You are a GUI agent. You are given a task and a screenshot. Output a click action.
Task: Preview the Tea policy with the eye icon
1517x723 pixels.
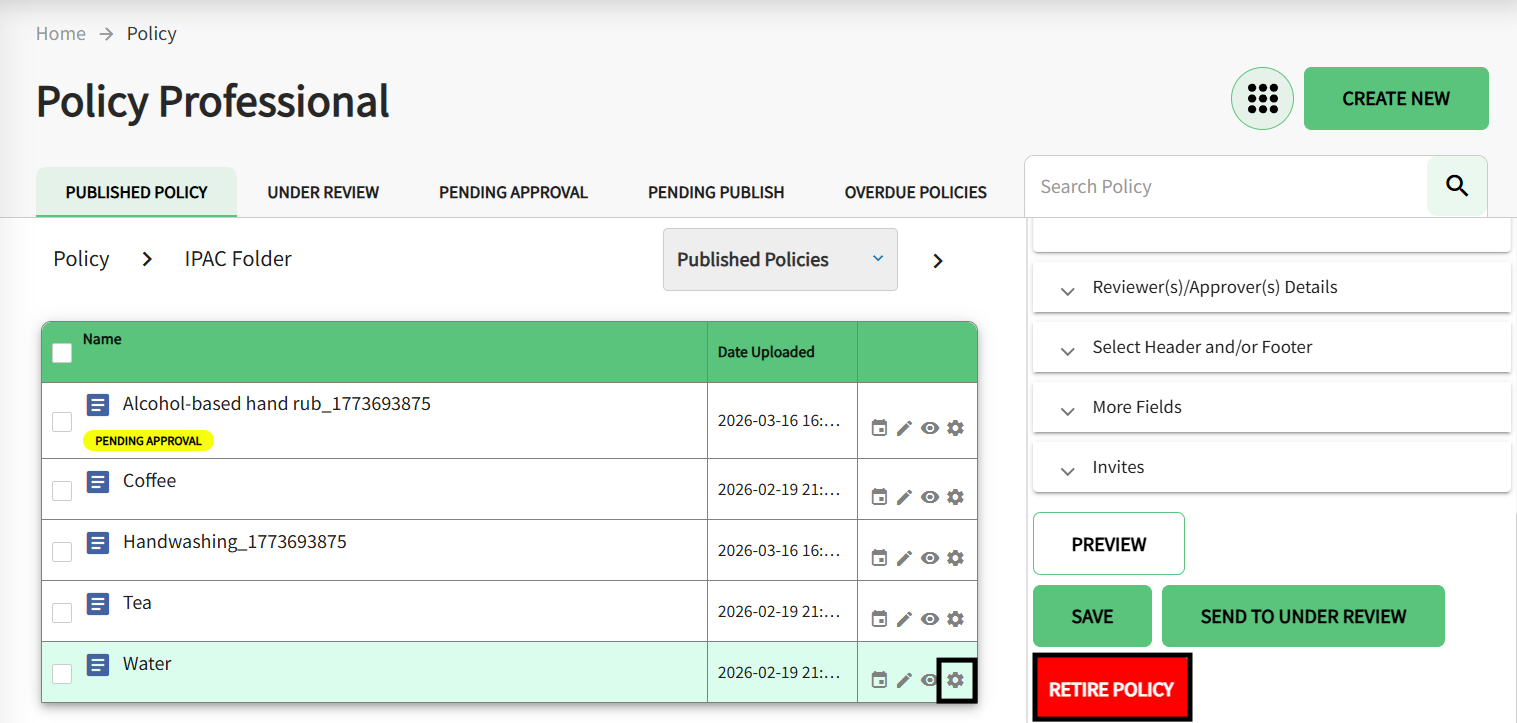click(930, 618)
